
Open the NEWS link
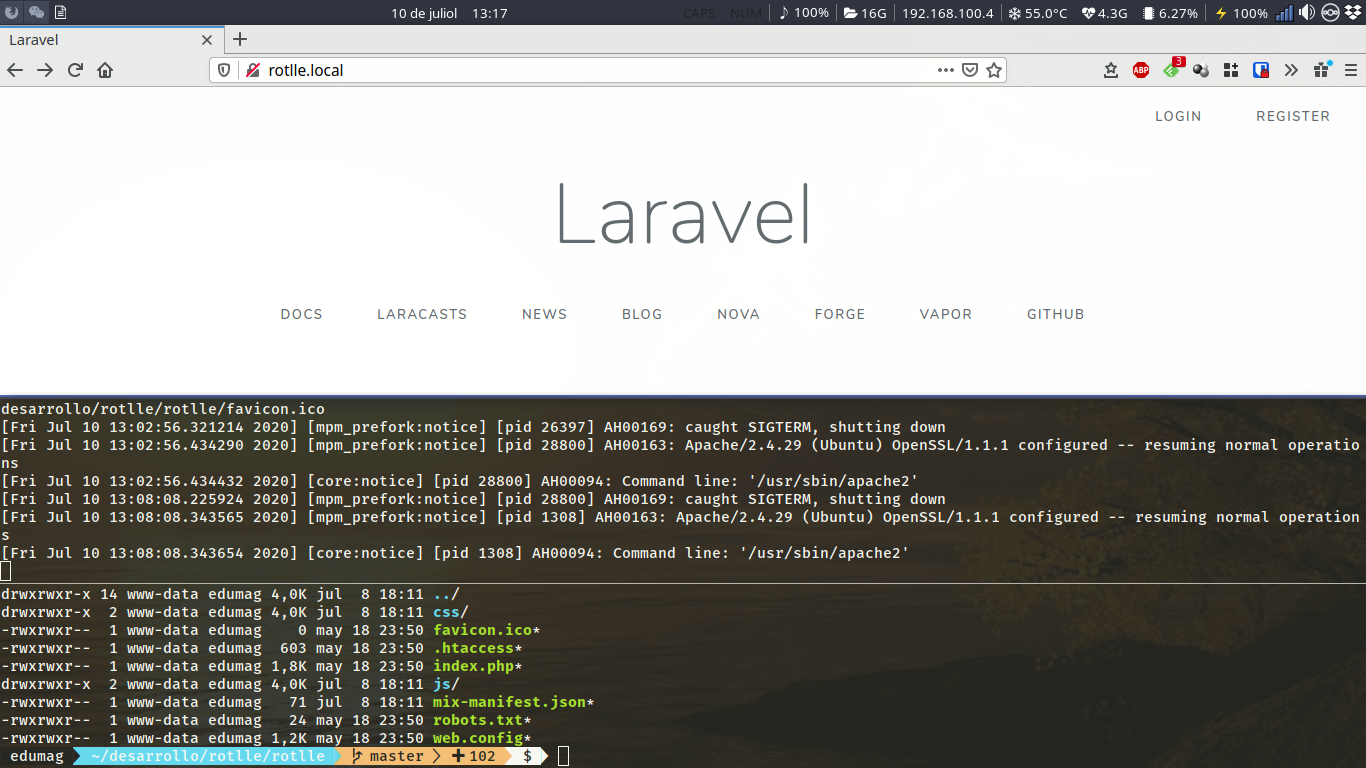545,314
